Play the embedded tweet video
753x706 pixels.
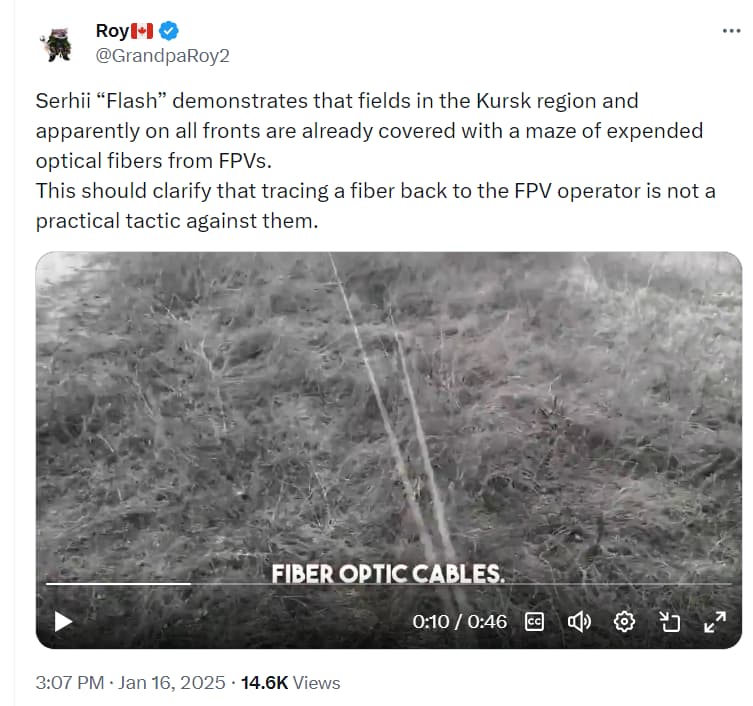point(63,621)
